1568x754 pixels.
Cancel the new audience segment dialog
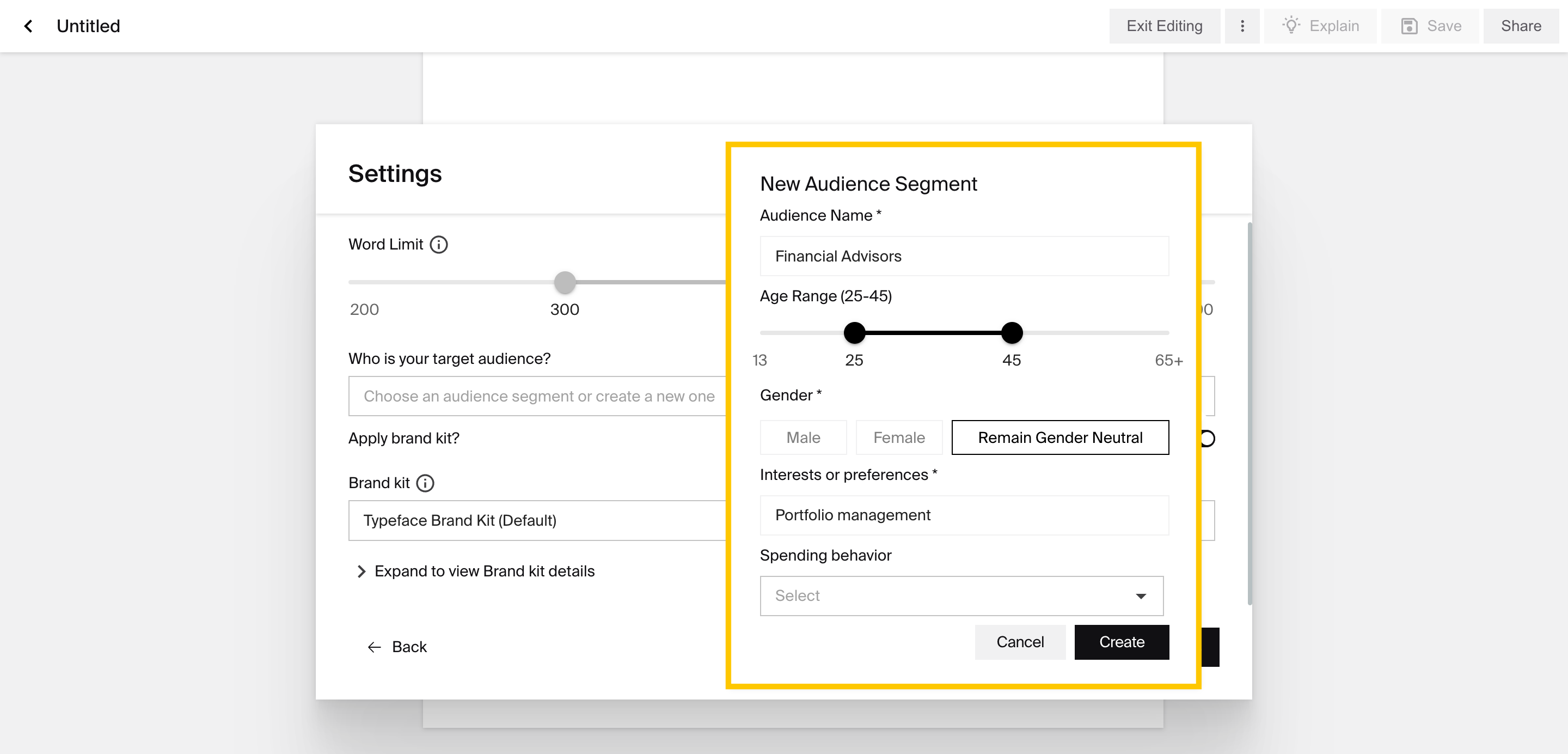1020,642
